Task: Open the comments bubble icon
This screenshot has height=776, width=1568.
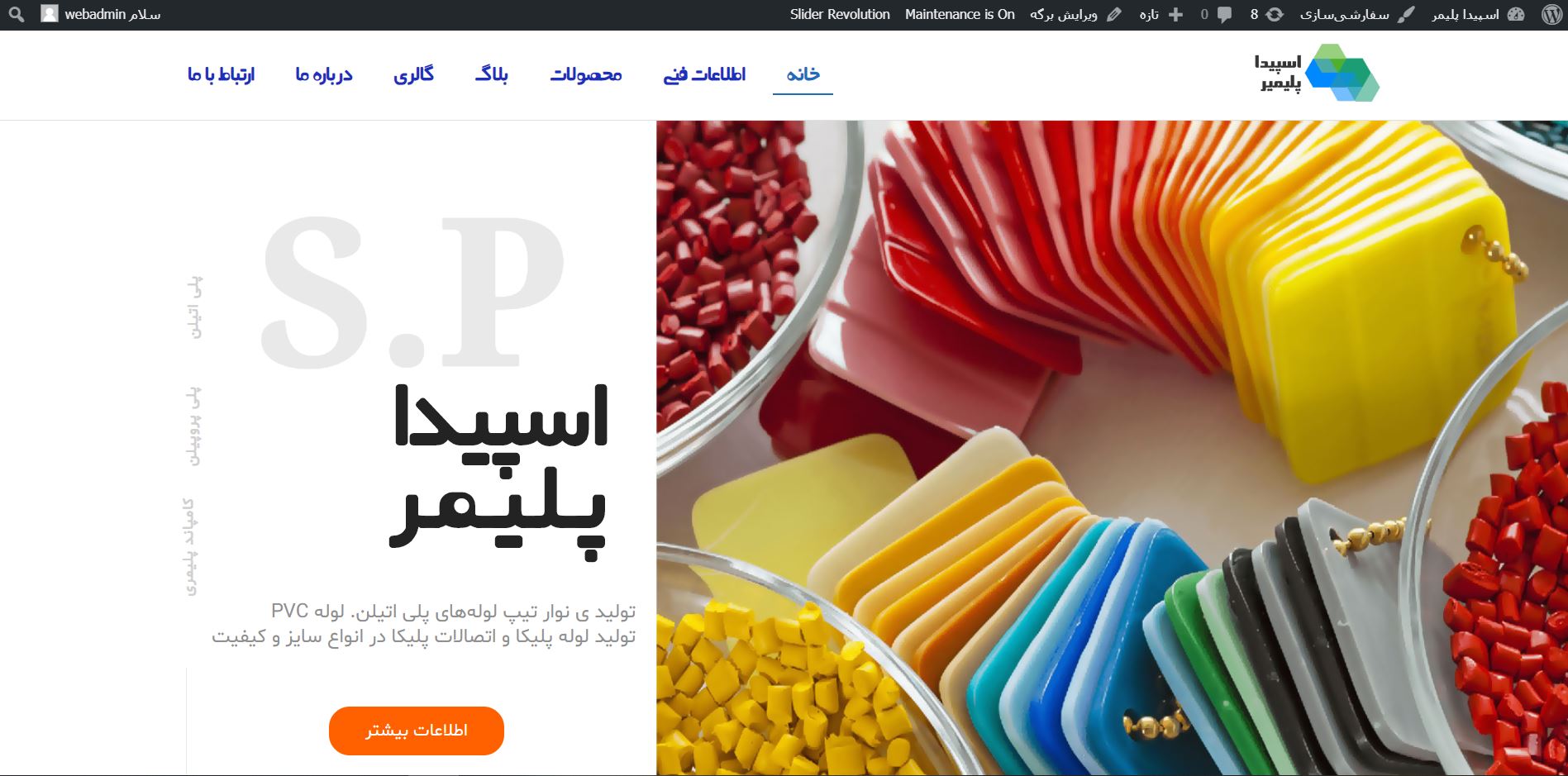Action: pyautogui.click(x=1224, y=14)
